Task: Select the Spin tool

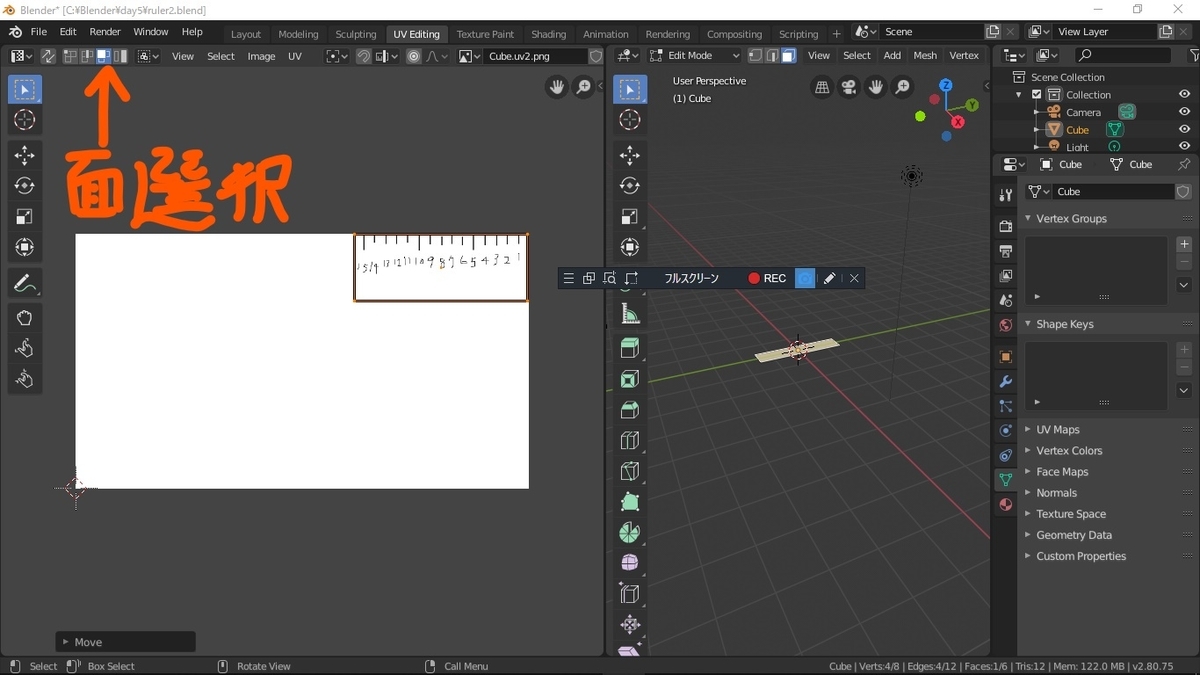Action: pyautogui.click(x=630, y=533)
